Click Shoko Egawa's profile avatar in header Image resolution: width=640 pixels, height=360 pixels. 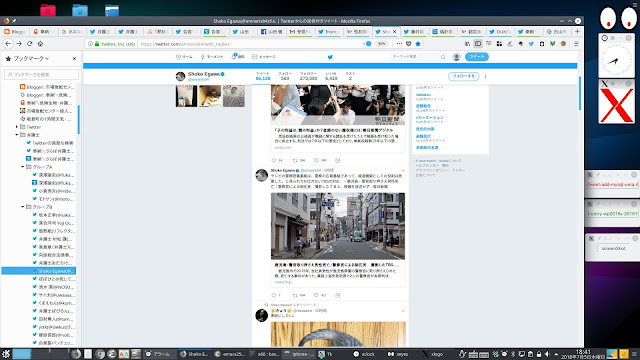[x=180, y=76]
